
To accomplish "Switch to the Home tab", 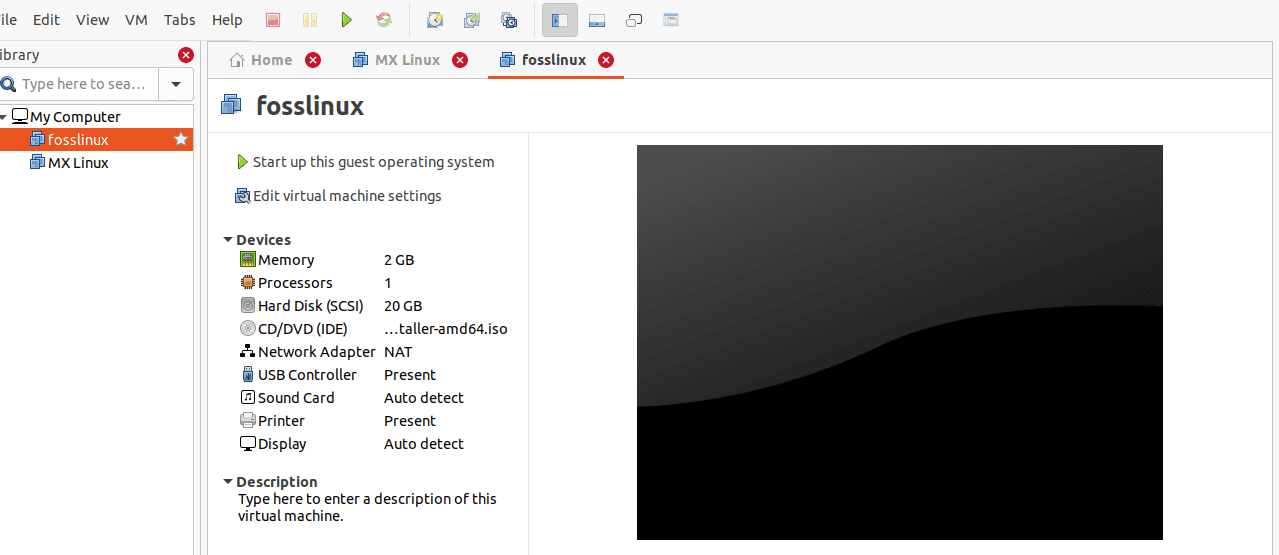I will [x=271, y=60].
